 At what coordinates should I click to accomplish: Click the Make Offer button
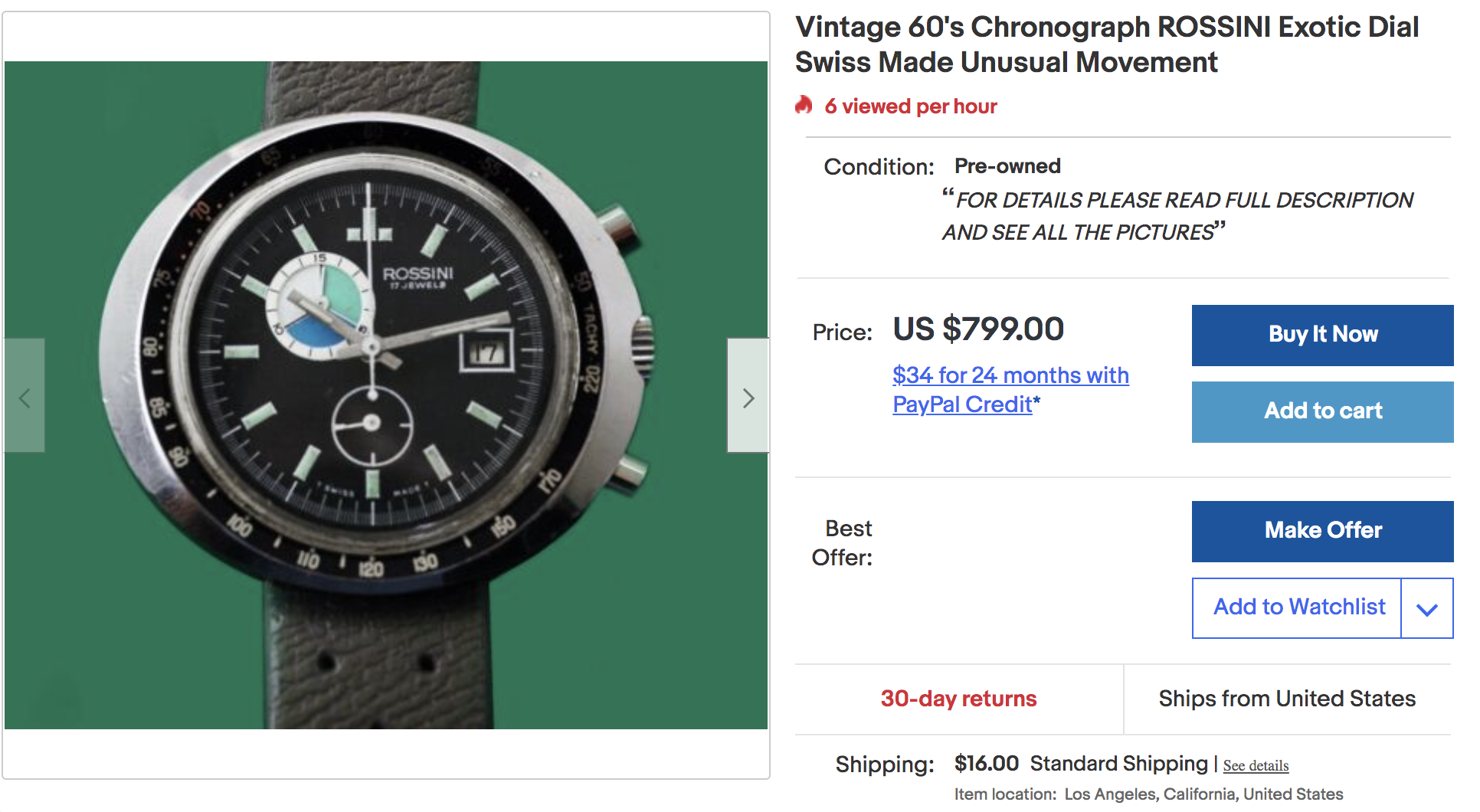(1322, 531)
